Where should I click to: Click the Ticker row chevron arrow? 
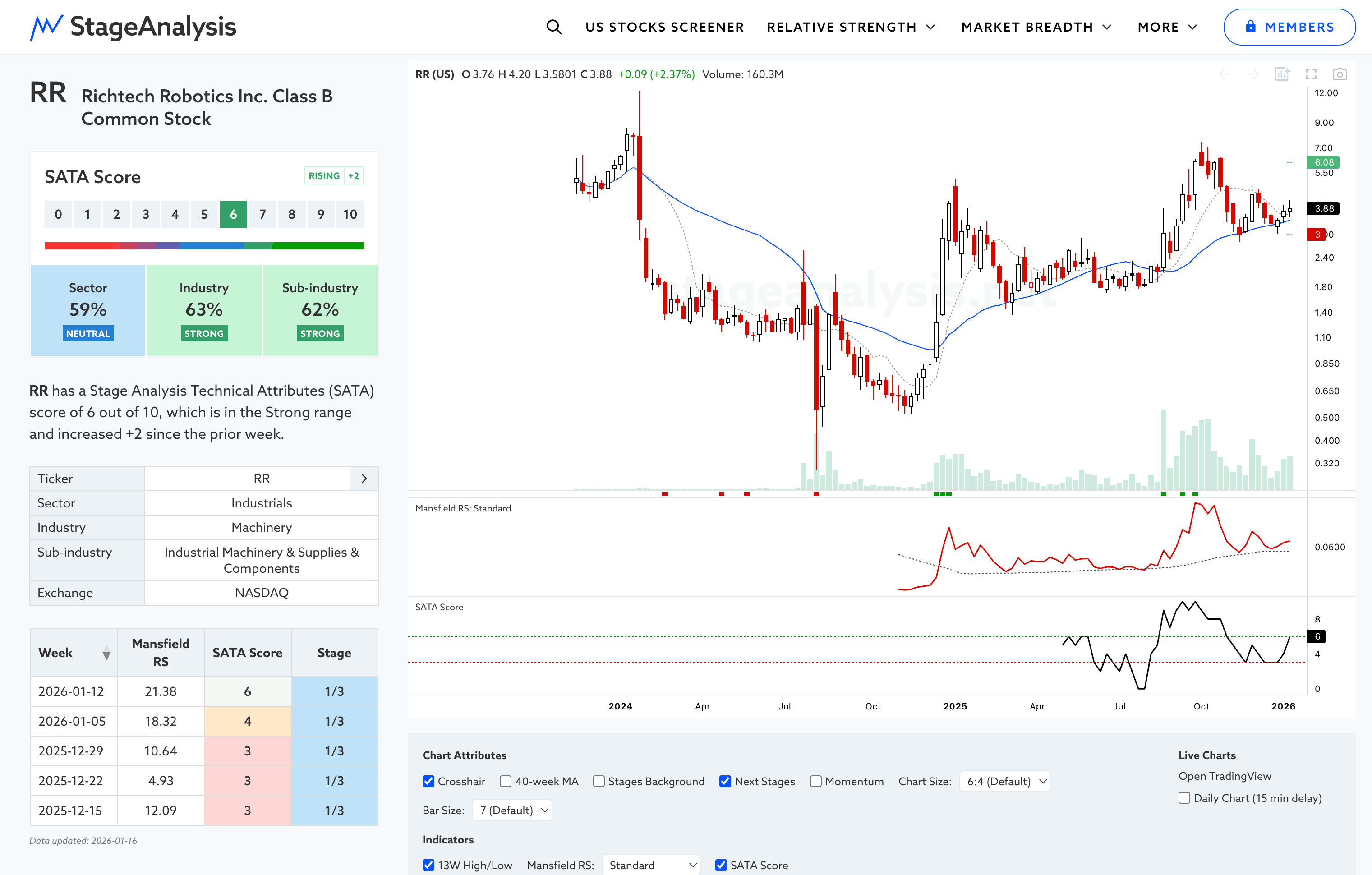click(x=364, y=479)
